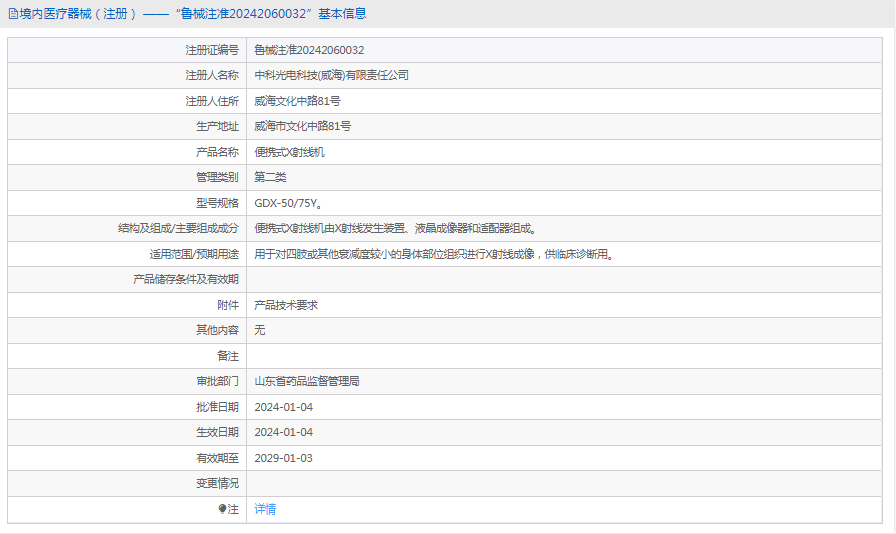Click the page heading 境内医疗器械（注册）基本信息
The image size is (896, 534).
click(193, 14)
